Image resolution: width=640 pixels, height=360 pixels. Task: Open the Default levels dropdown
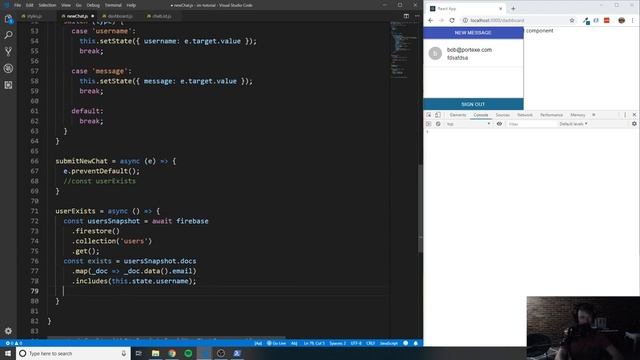pyautogui.click(x=573, y=124)
